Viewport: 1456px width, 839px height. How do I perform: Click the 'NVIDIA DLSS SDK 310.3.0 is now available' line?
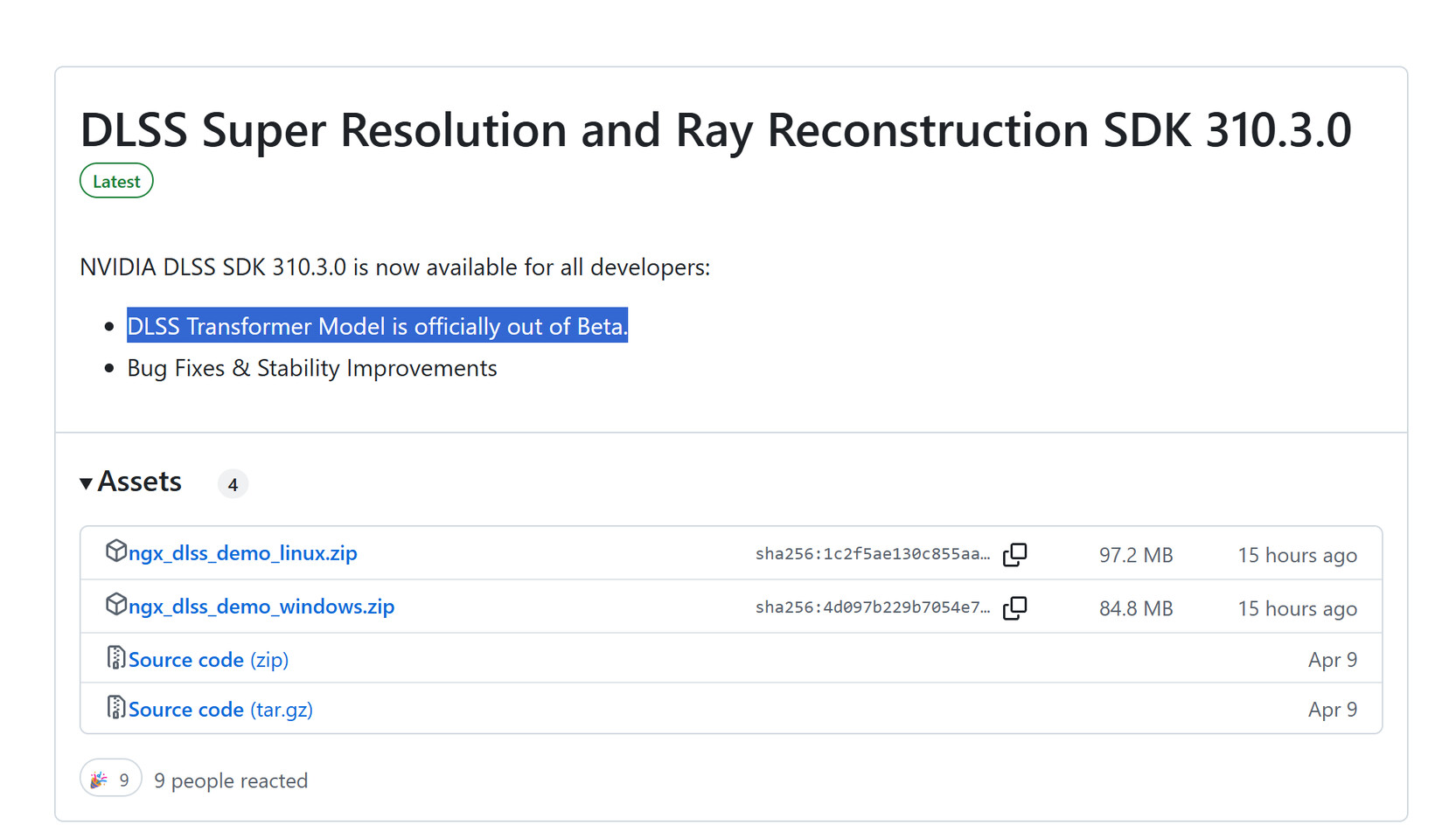(x=395, y=267)
